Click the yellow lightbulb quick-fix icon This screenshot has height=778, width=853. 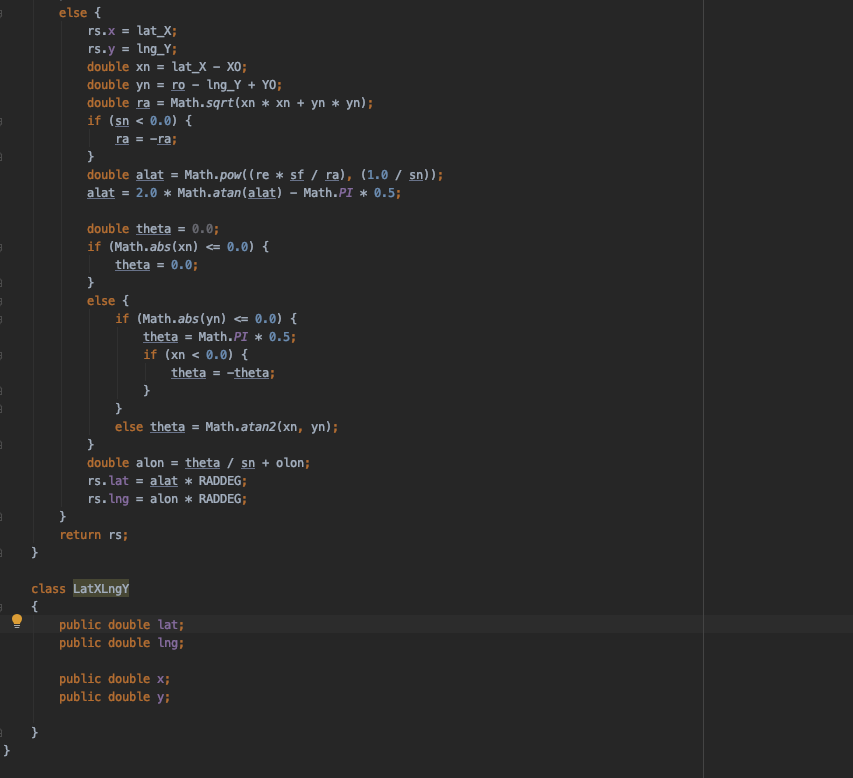[17, 621]
